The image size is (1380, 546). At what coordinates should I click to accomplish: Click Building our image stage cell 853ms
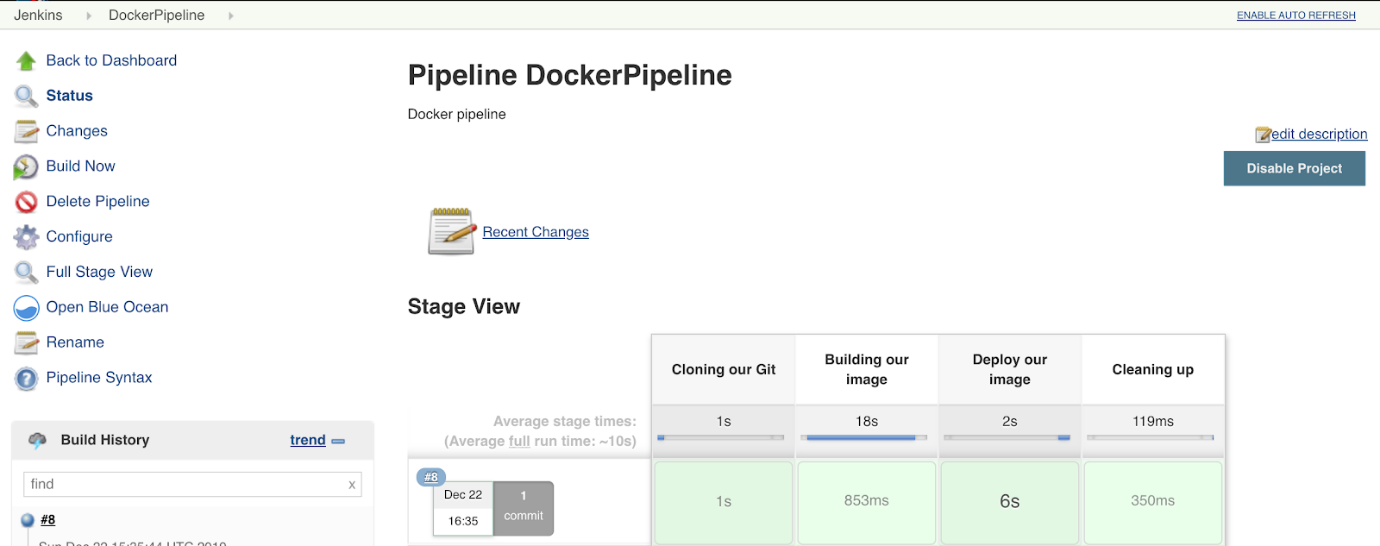pyautogui.click(x=866, y=501)
